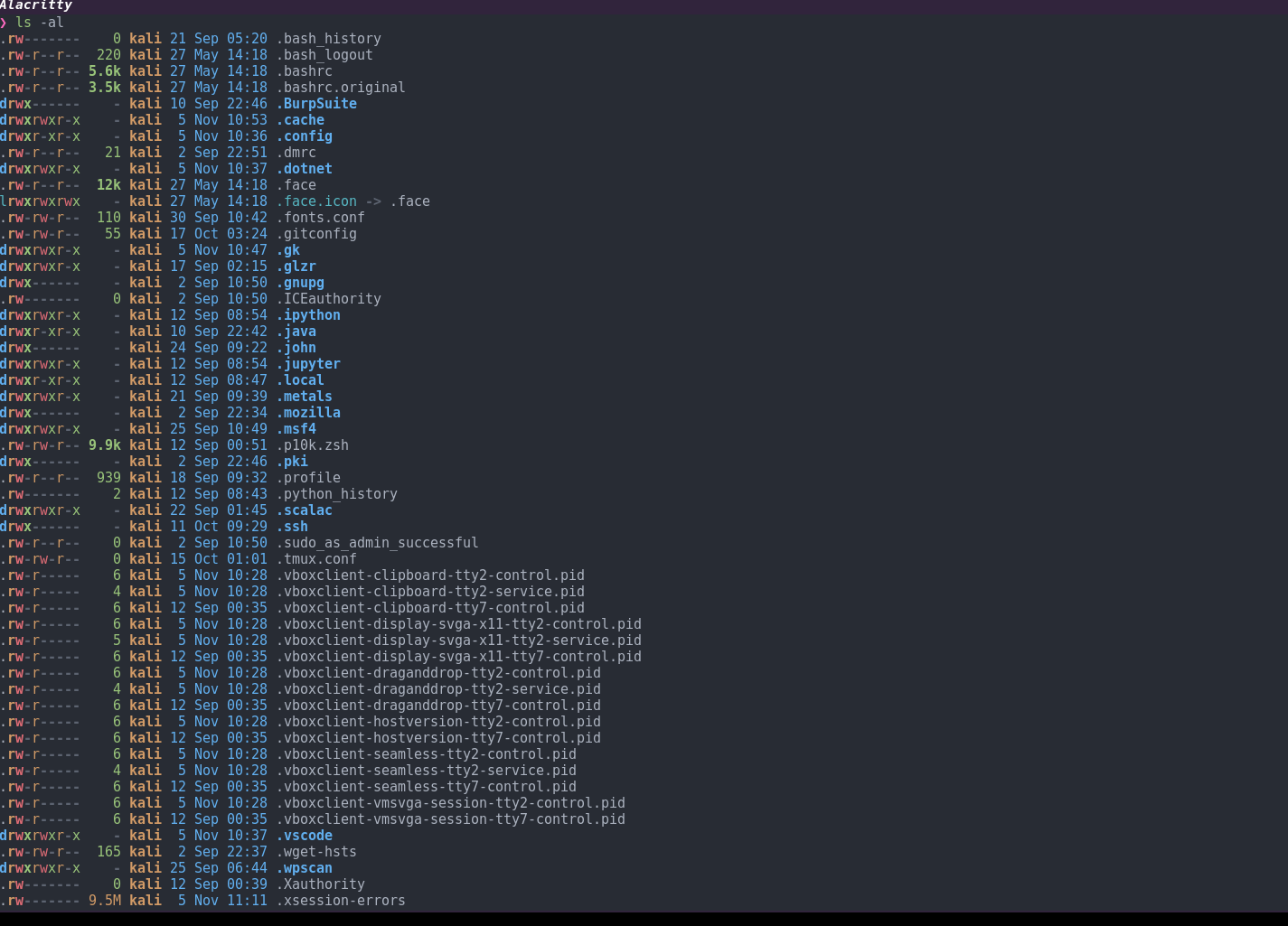Image resolution: width=1288 pixels, height=926 pixels.
Task: Click the .gnupg directory name
Action: [x=300, y=283]
